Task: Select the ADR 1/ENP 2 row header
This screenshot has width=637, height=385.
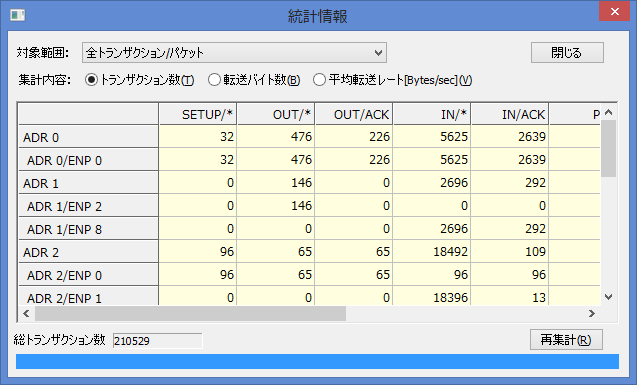Action: pos(88,206)
